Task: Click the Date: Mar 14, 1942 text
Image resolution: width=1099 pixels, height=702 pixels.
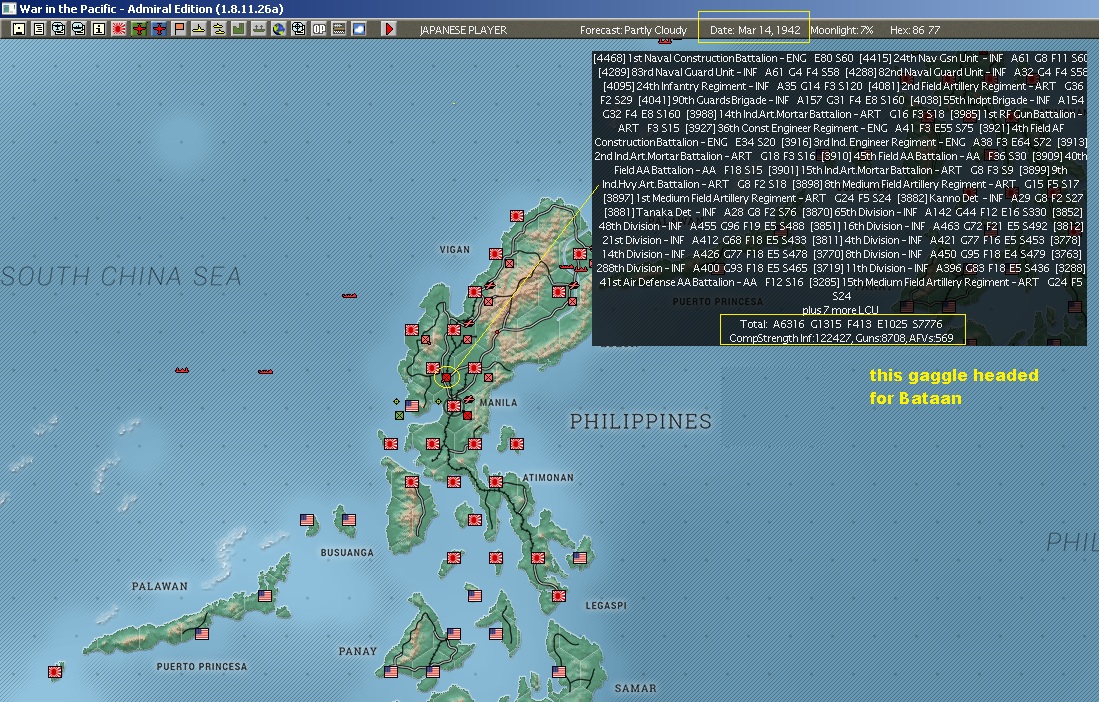Action: click(x=755, y=30)
